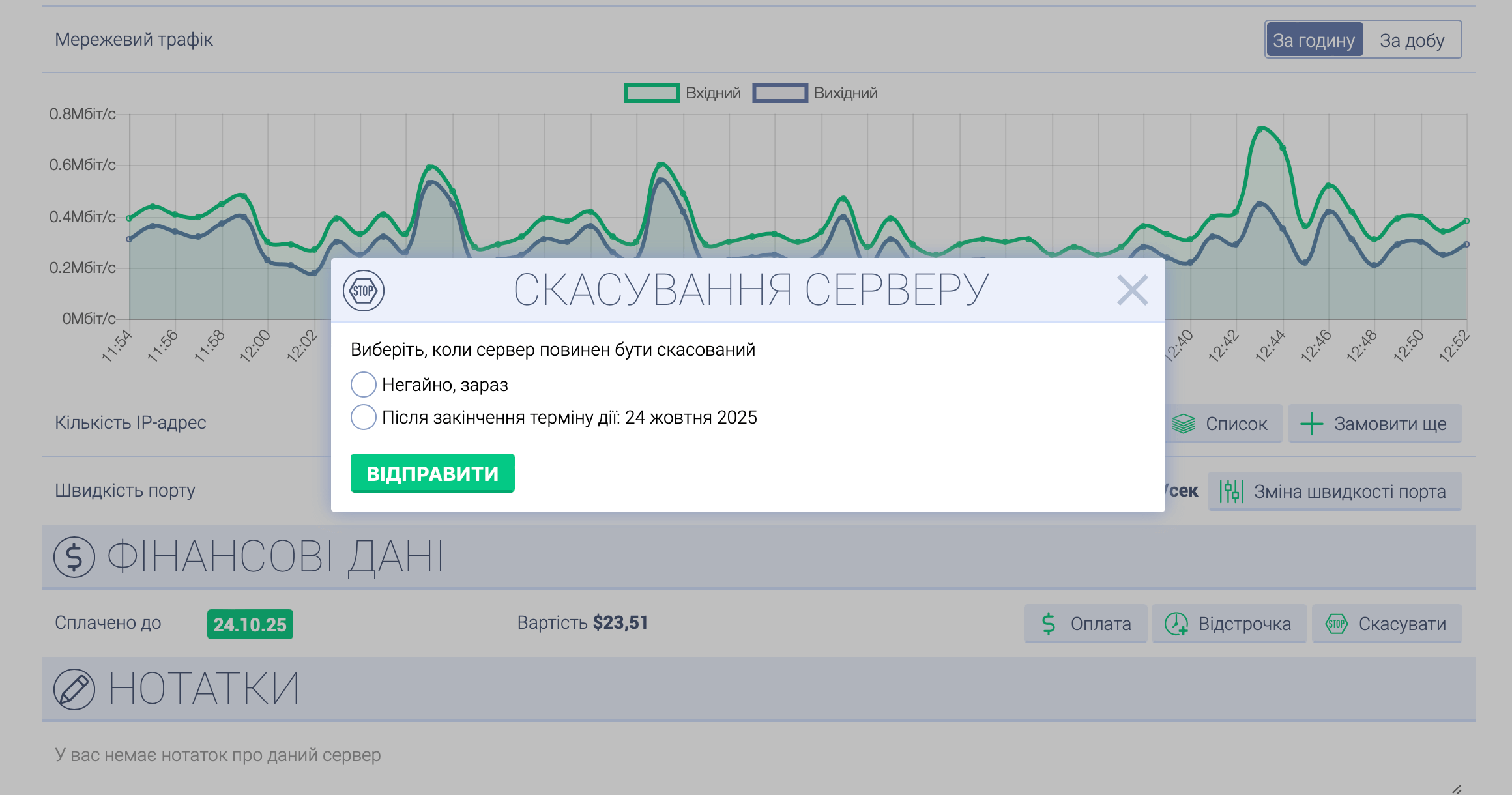Click the clock icon in Відстрочка button
This screenshot has height=795, width=1512.
[x=1176, y=624]
